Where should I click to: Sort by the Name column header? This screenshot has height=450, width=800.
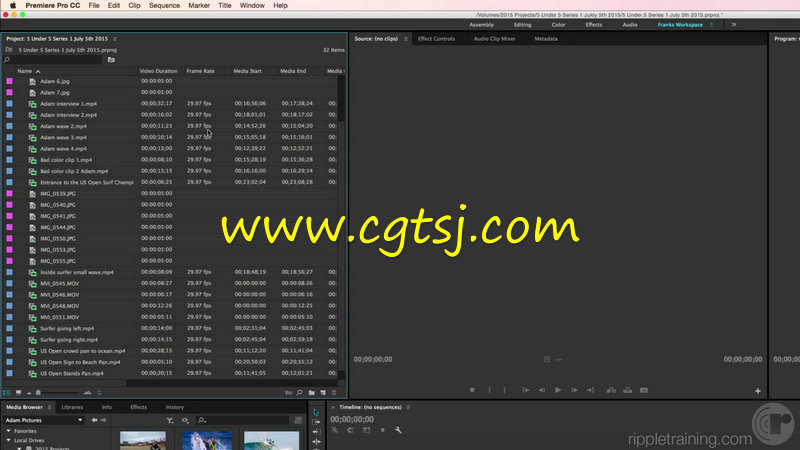point(24,71)
